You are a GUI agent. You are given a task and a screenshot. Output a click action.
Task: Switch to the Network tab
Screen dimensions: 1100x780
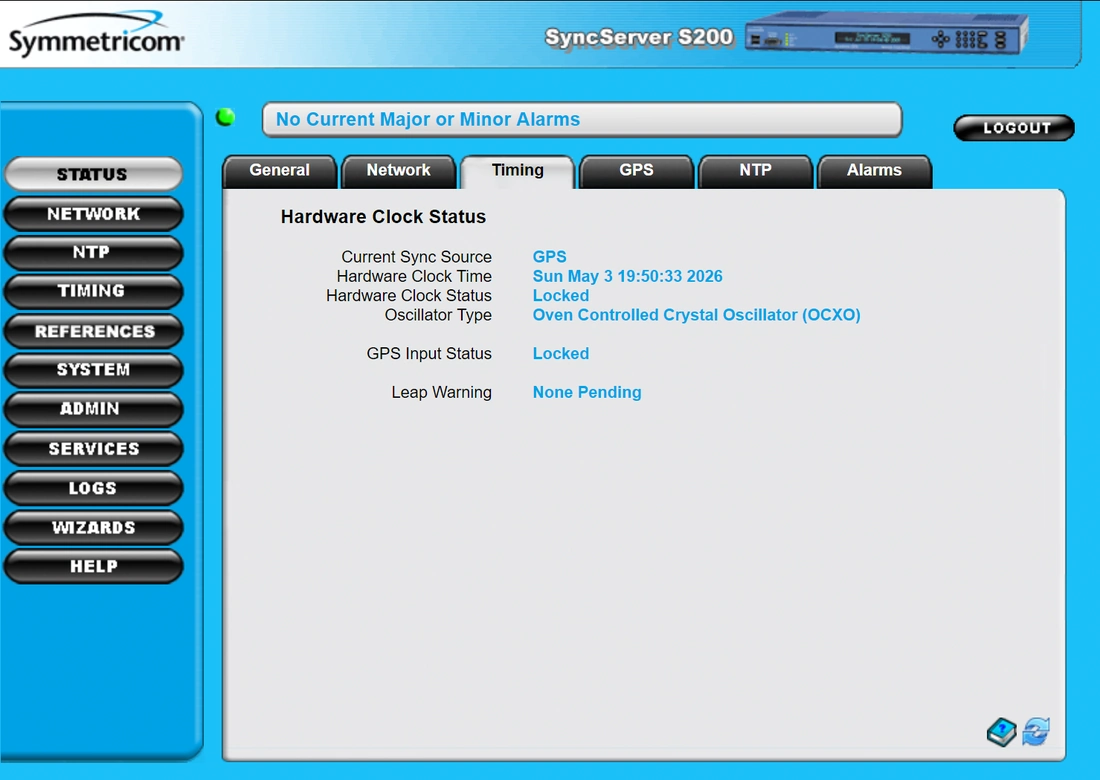398,171
